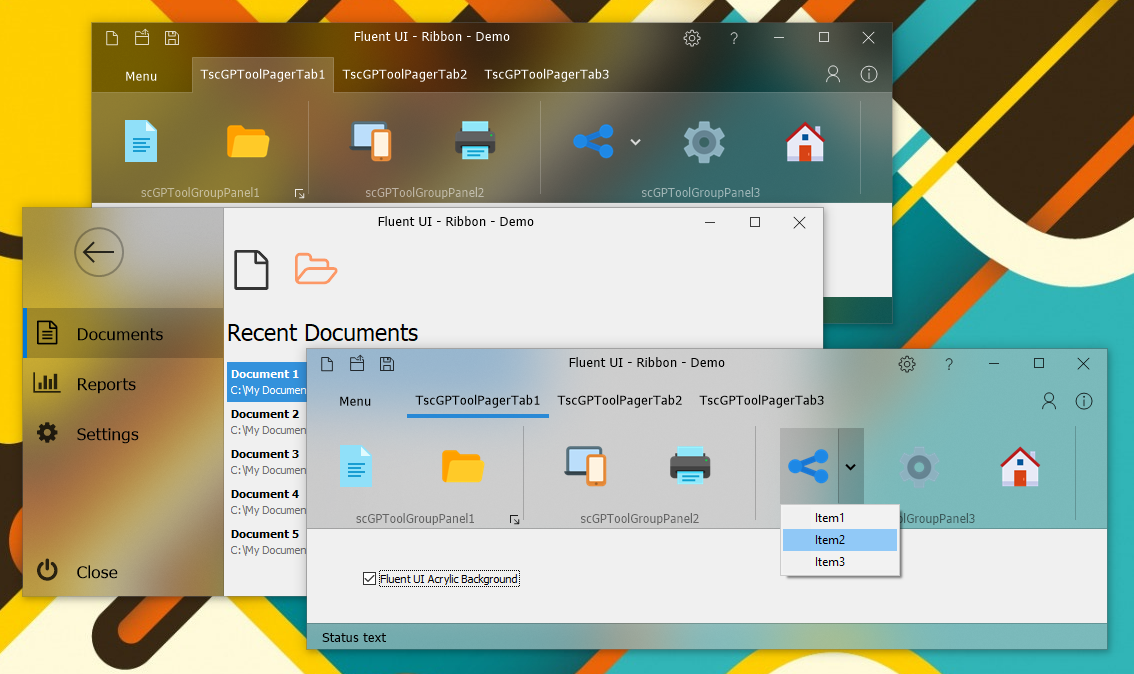The width and height of the screenshot is (1134, 674).
Task: Expand the share dropdown arrow in the dark back window
Action: click(x=636, y=142)
